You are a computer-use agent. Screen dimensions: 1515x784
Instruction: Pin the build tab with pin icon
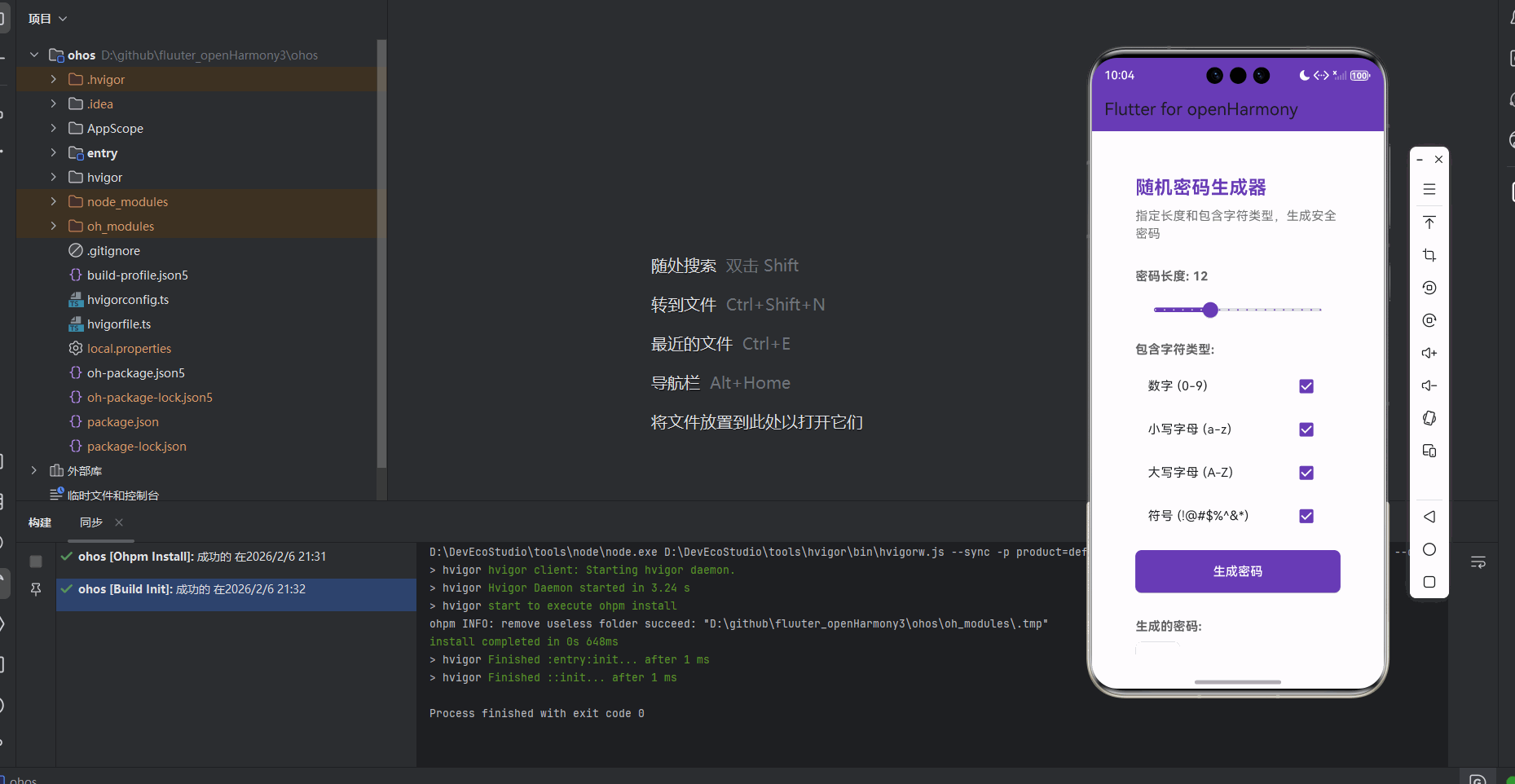coord(36,588)
